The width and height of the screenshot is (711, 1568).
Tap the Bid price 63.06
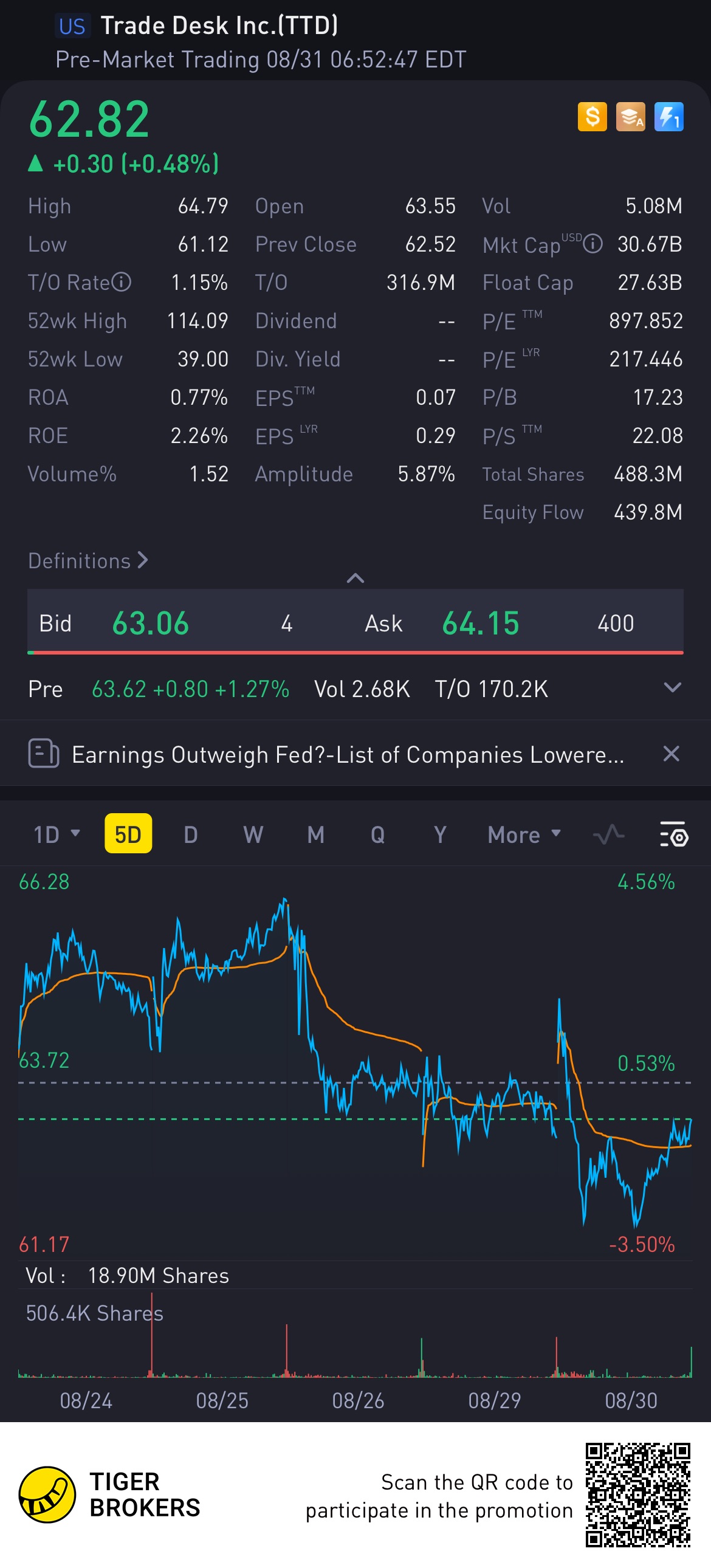[x=150, y=624]
